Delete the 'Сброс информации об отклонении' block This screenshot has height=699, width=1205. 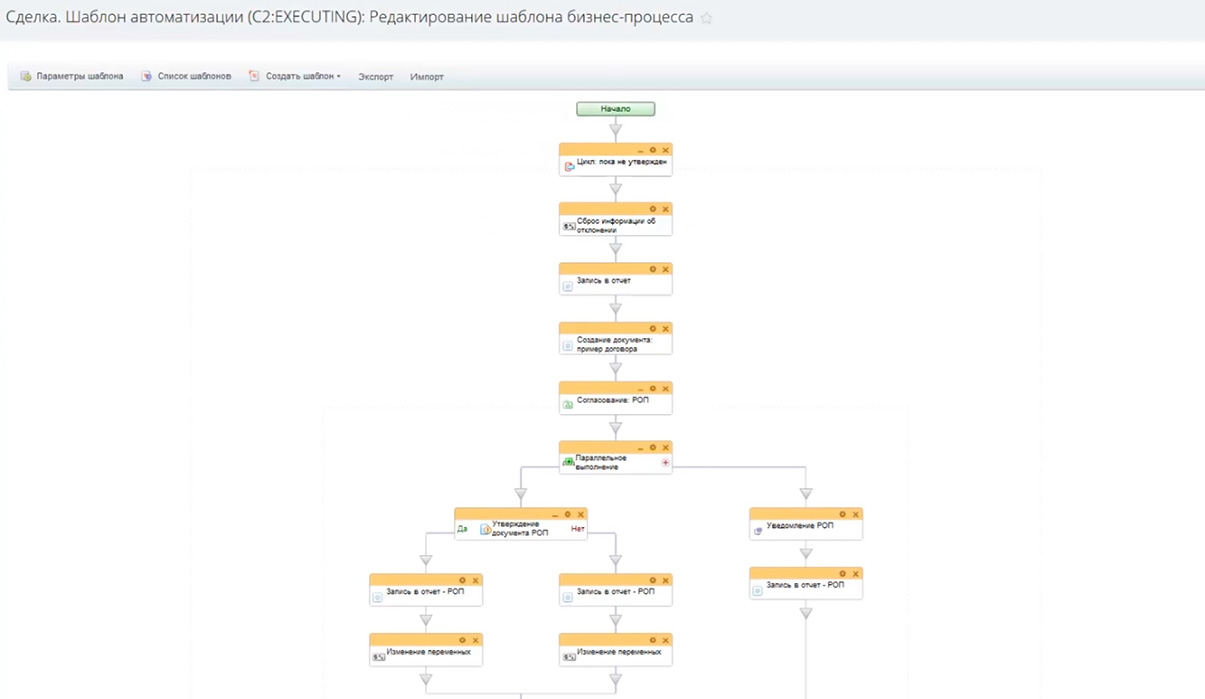tap(665, 209)
